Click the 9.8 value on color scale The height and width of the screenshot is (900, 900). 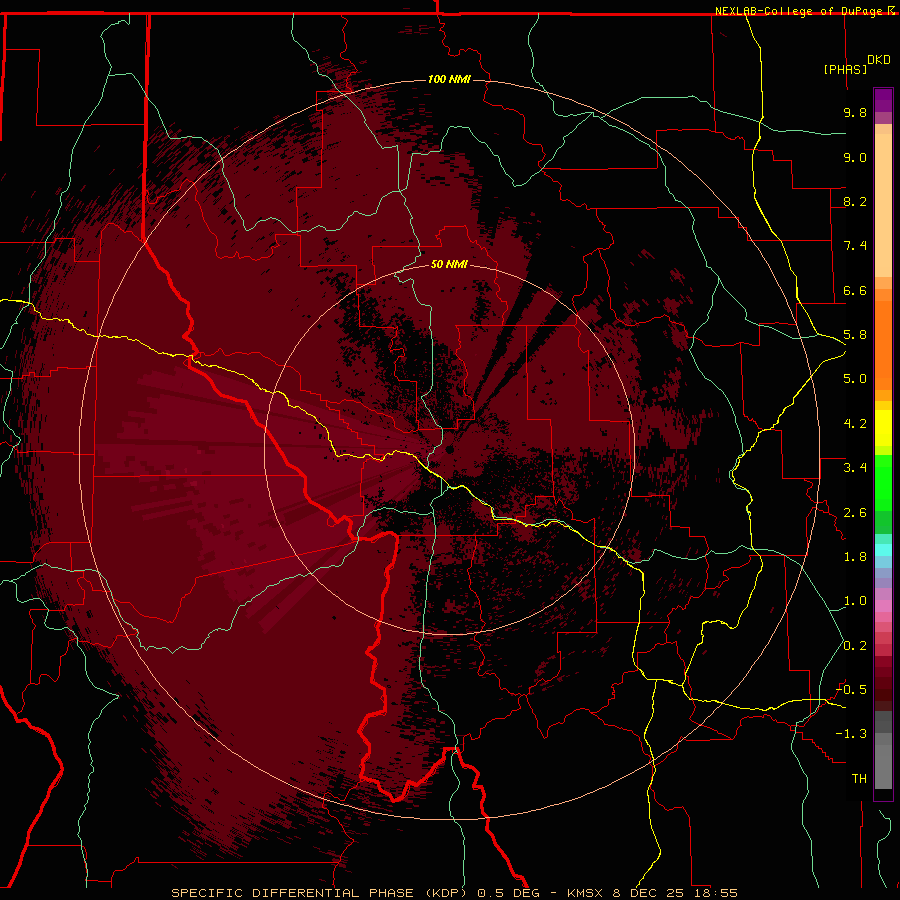point(855,112)
